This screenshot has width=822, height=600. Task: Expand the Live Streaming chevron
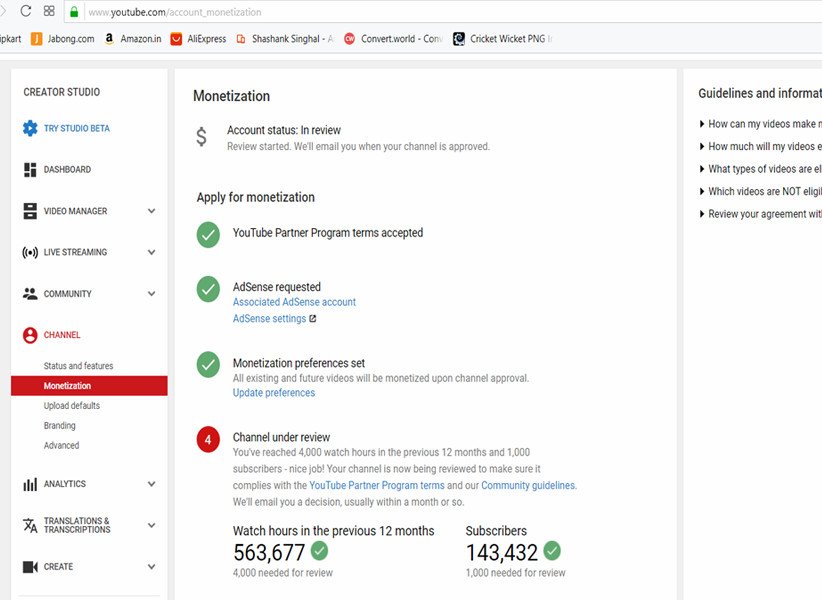coord(152,252)
